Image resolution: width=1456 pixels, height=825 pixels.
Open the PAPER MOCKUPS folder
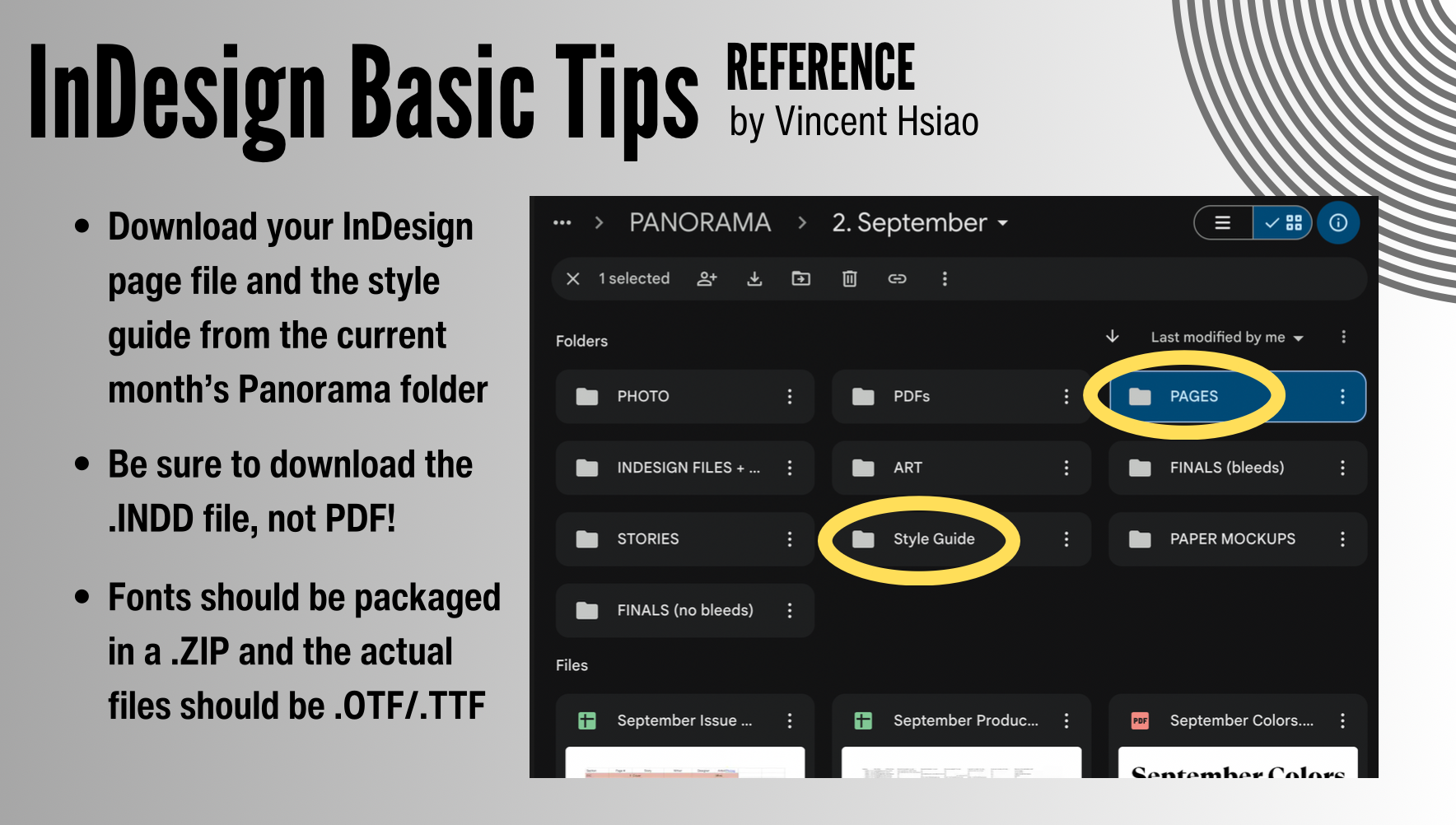1237,539
